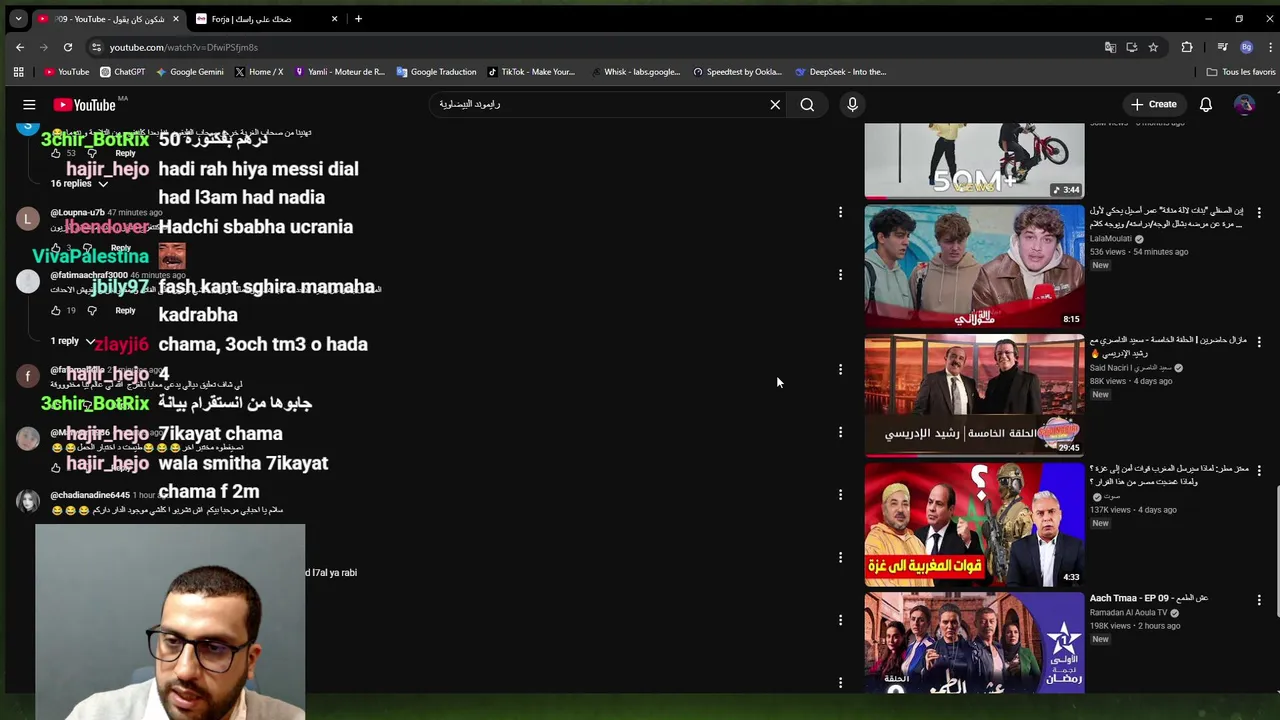The width and height of the screenshot is (1280, 720).
Task: Expand the 1 reply thread
Action: 72,341
